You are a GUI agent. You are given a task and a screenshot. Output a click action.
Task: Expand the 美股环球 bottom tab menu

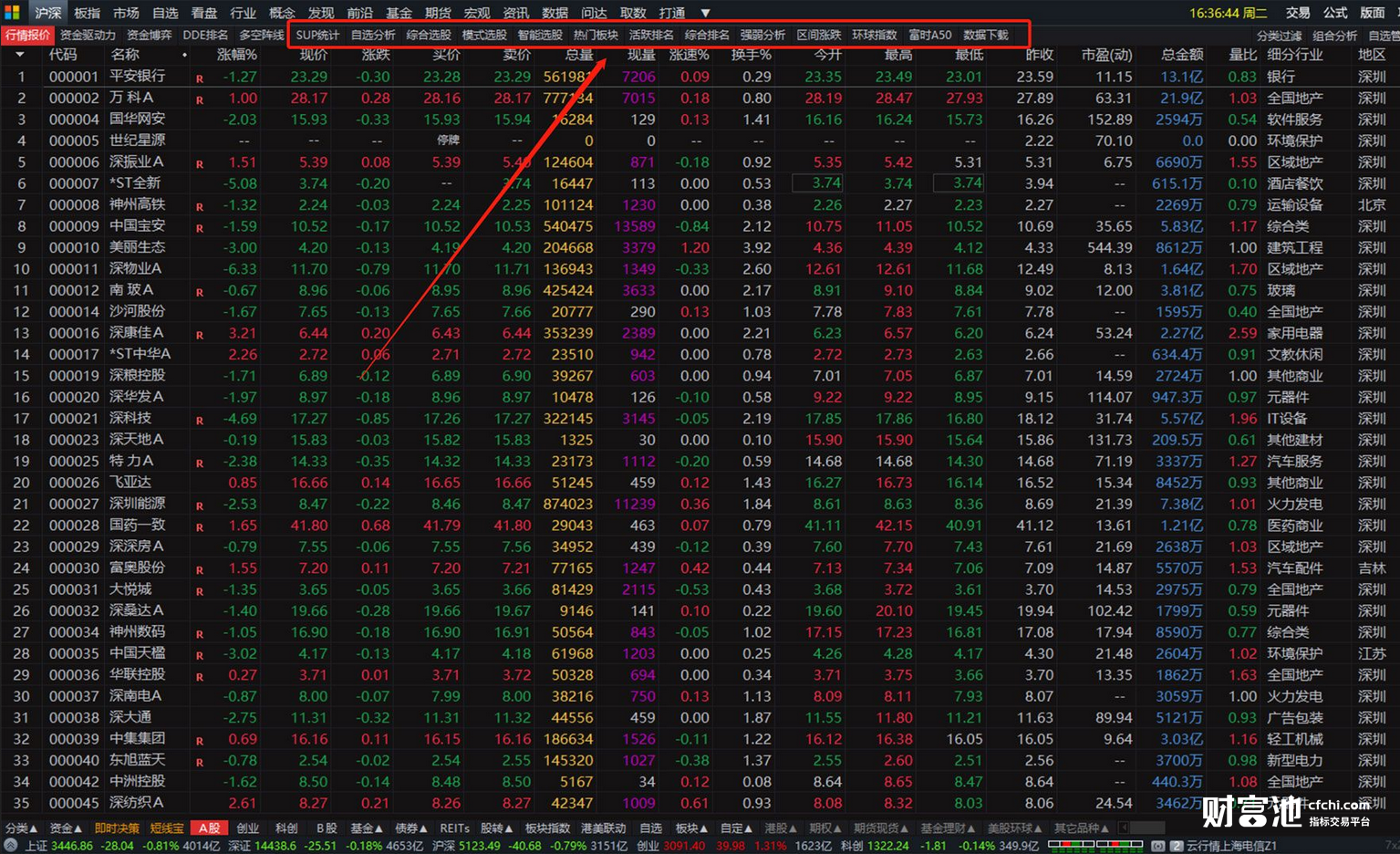pyautogui.click(x=1015, y=828)
